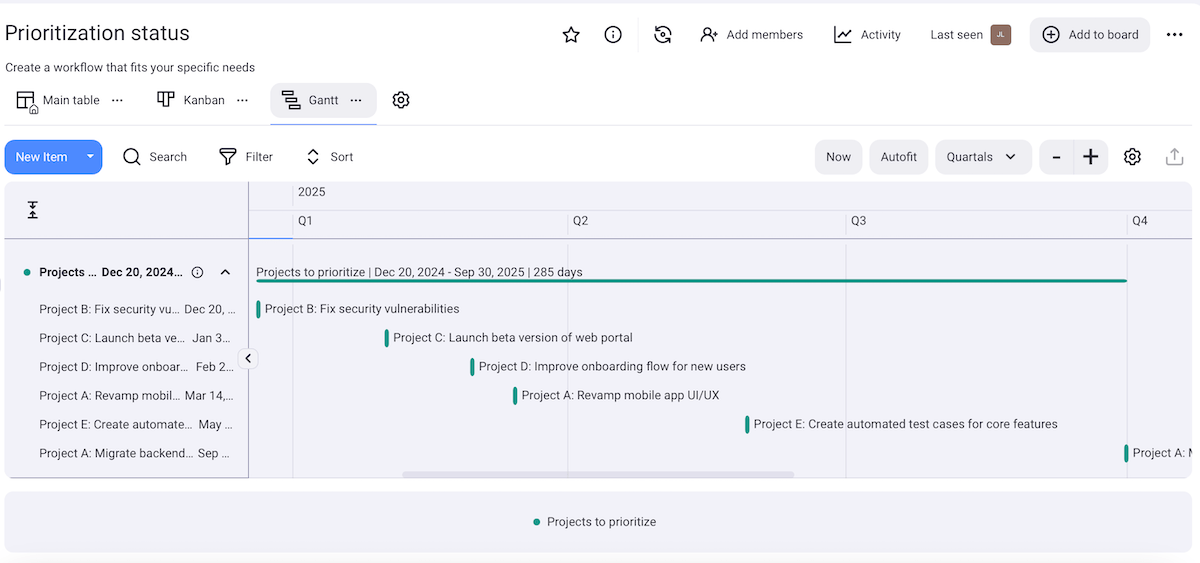Click the horizontal timeline scrollbar

[597, 474]
